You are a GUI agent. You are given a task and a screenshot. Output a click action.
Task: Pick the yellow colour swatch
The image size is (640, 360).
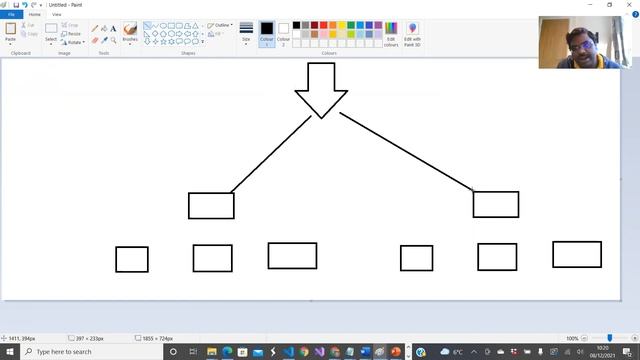pyautogui.click(x=342, y=25)
